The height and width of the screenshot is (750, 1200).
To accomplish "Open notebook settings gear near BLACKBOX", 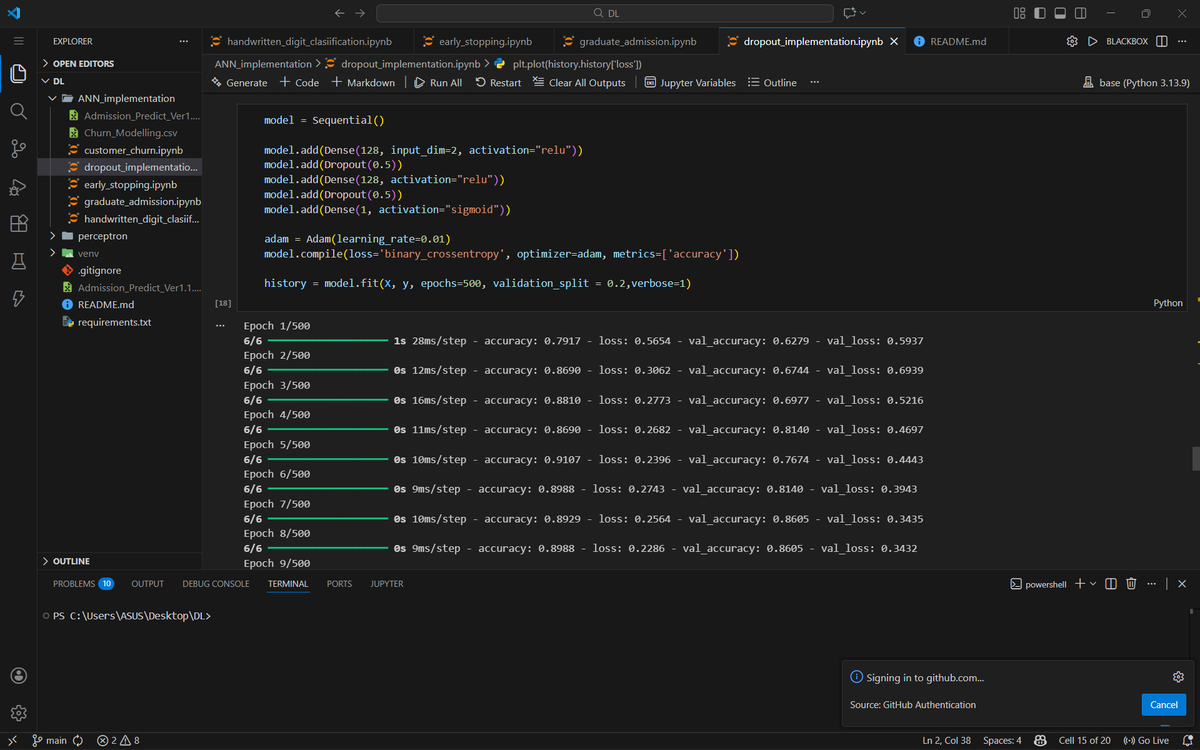I will (x=1072, y=41).
